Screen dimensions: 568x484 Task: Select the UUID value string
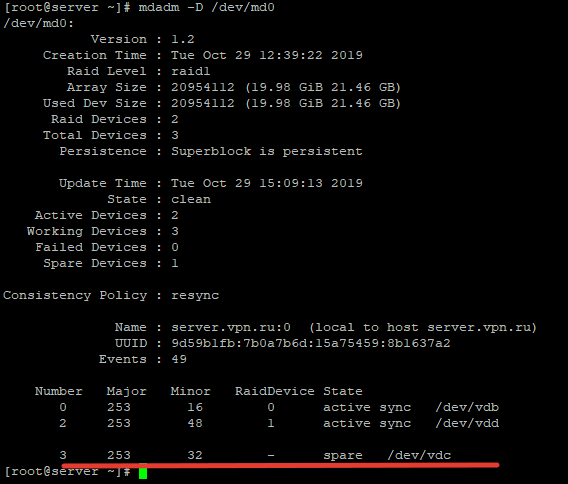311,343
